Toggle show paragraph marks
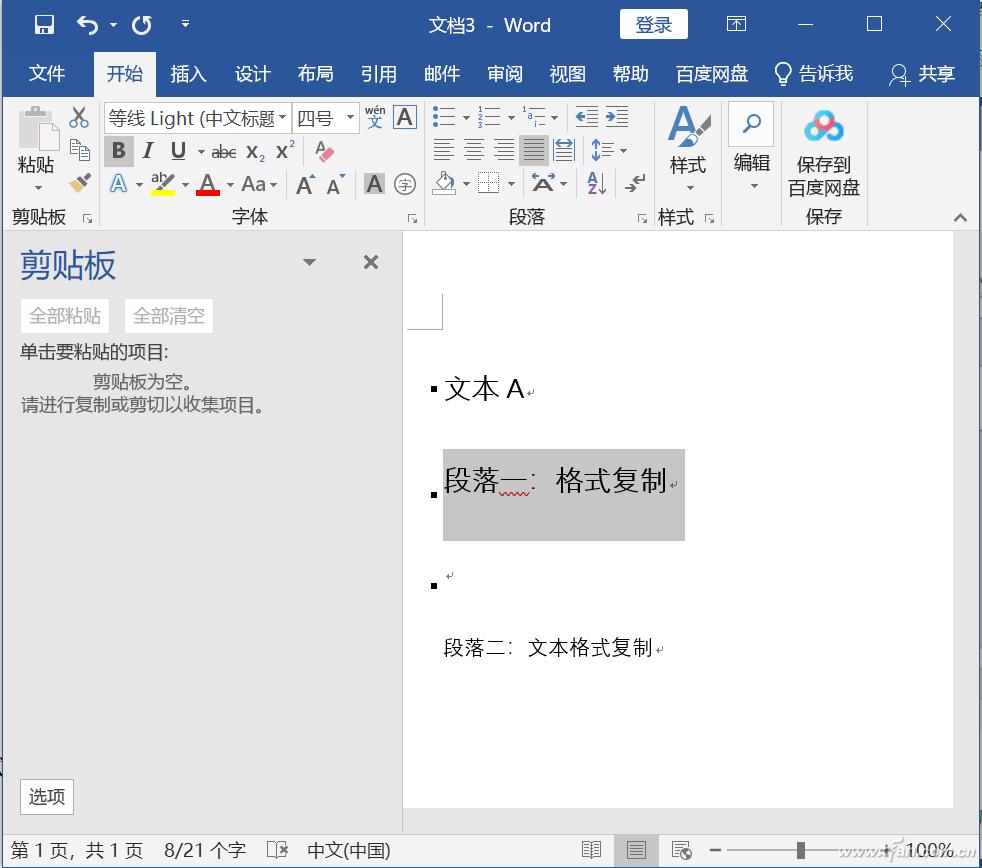This screenshot has width=982, height=868. (x=635, y=182)
